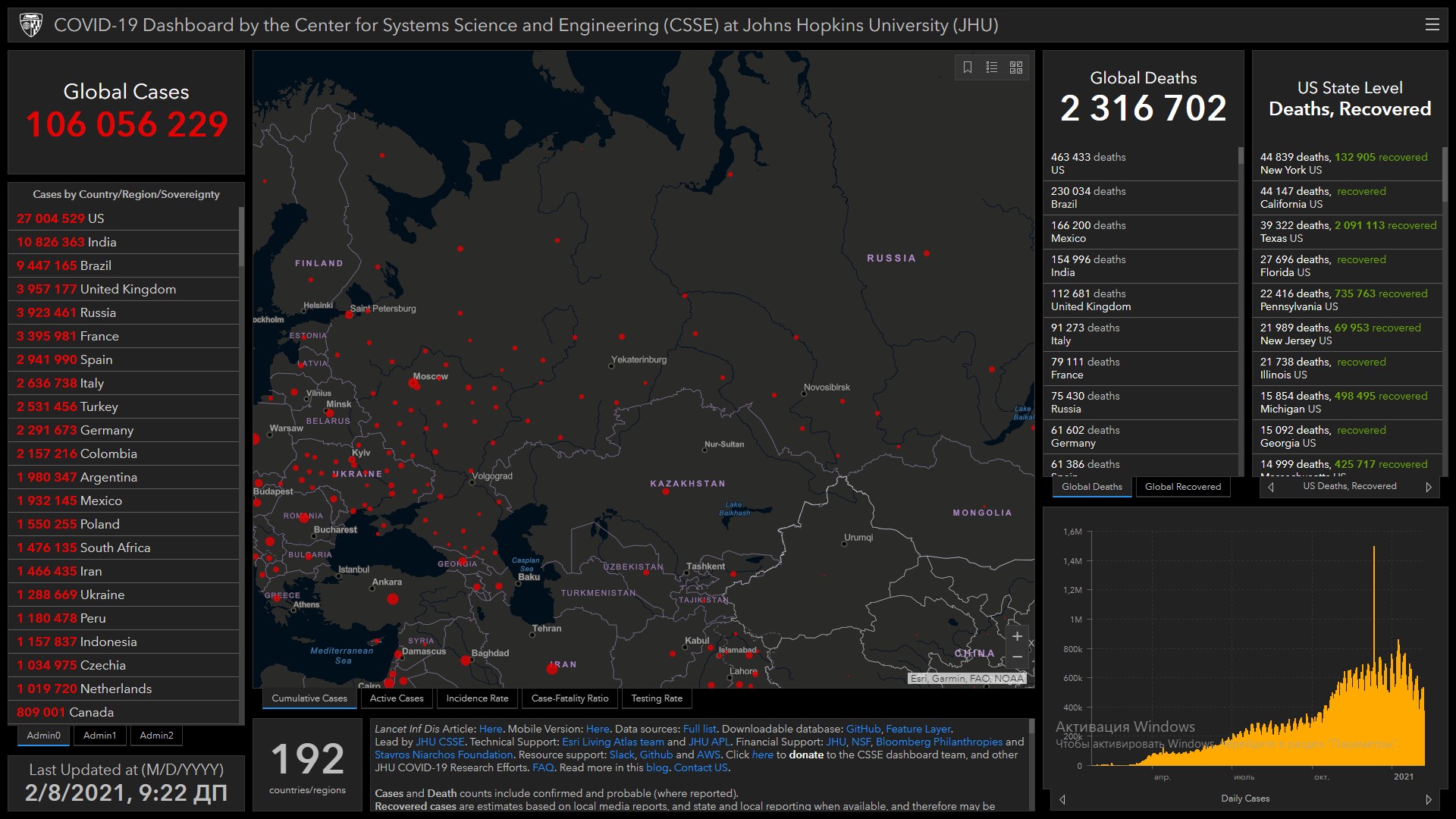Switch to Active Cases map tab
Viewport: 1456px width, 819px height.
click(397, 698)
